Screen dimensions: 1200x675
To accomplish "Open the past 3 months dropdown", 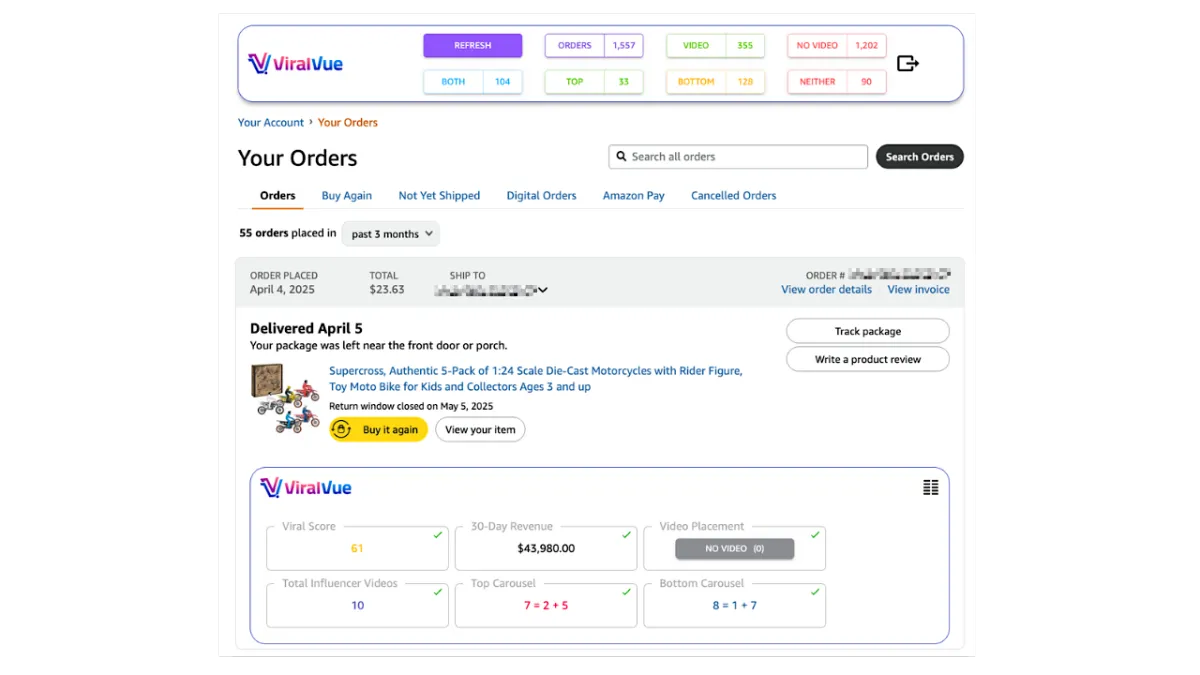I will pyautogui.click(x=391, y=234).
